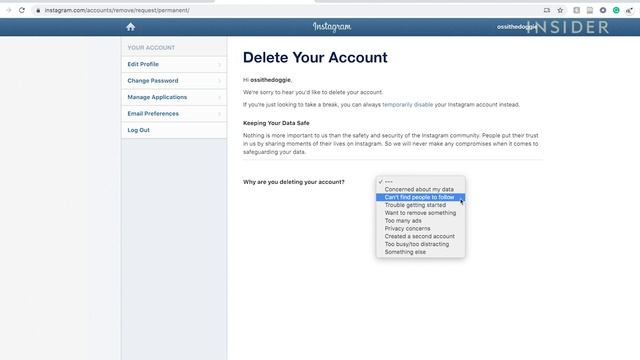Open the green Grammarly extension icon
This screenshot has height=360, width=640.
(616, 10)
